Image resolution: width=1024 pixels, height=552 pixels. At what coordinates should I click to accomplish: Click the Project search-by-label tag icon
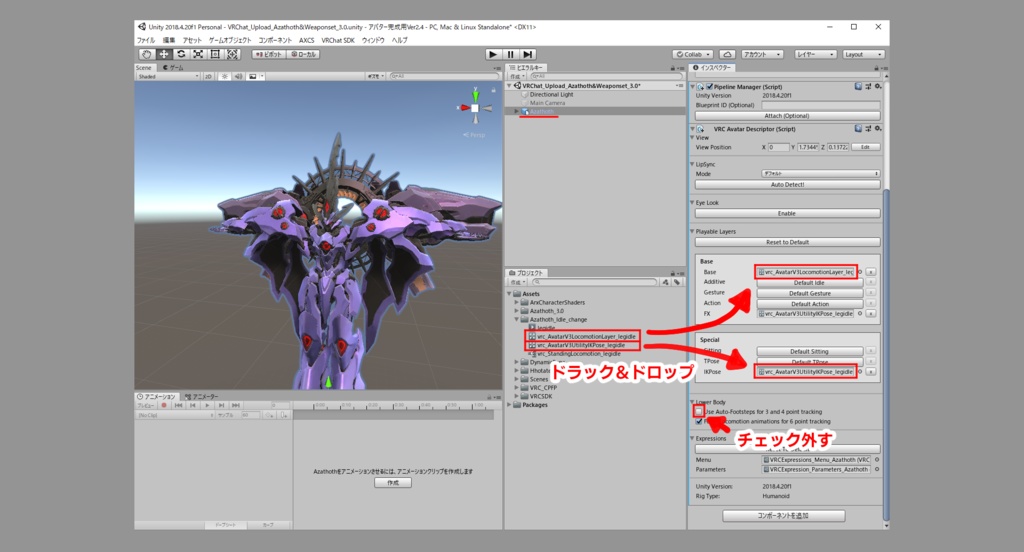(677, 282)
